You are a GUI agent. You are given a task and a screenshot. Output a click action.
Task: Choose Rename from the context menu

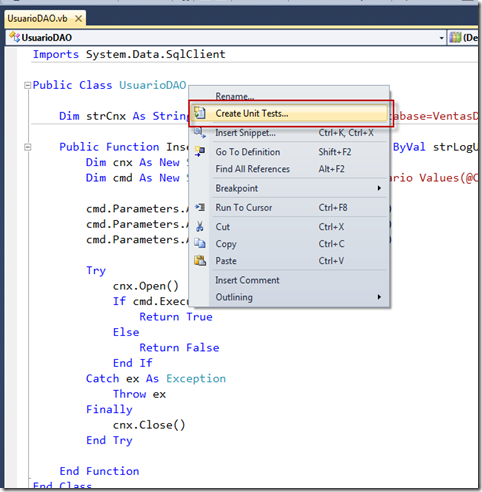235,96
